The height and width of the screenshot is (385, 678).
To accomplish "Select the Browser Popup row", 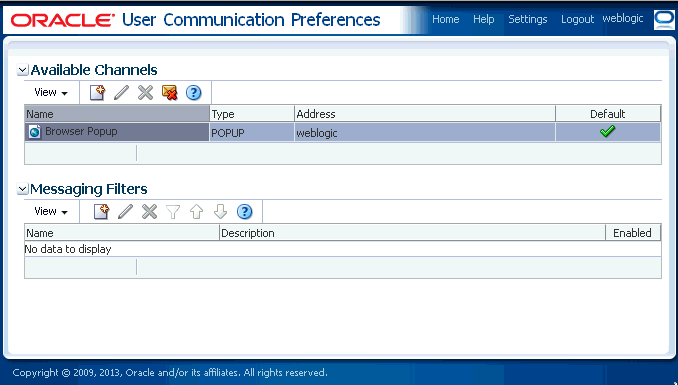I will (342, 132).
